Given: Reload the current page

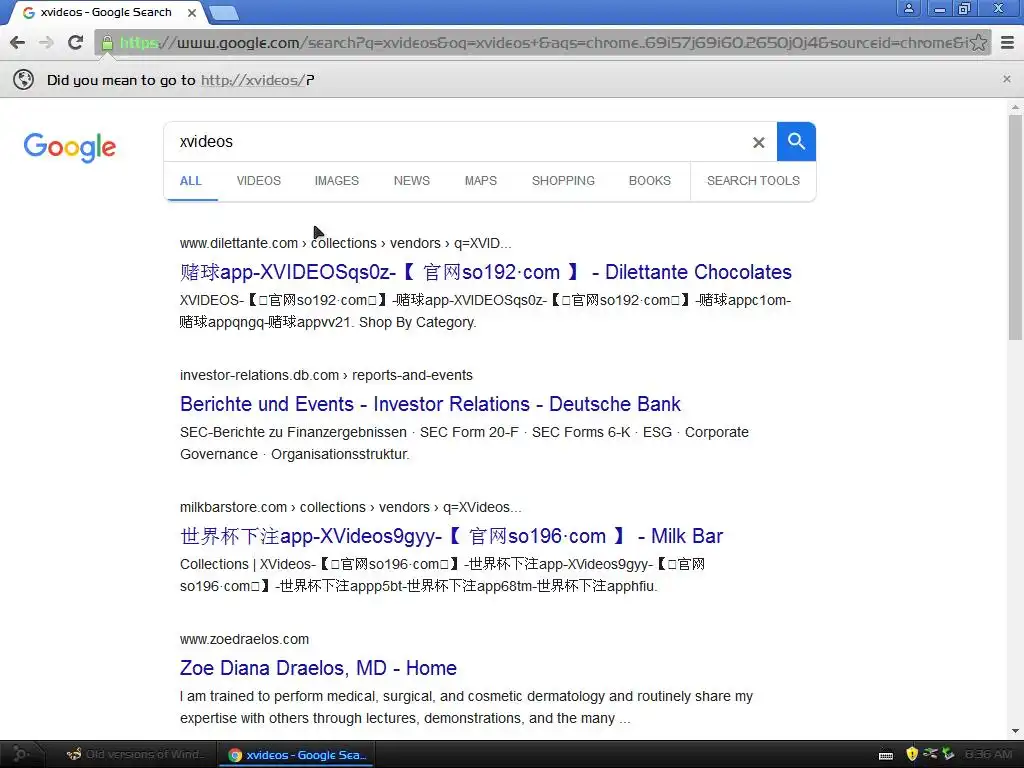Looking at the screenshot, I should (76, 42).
